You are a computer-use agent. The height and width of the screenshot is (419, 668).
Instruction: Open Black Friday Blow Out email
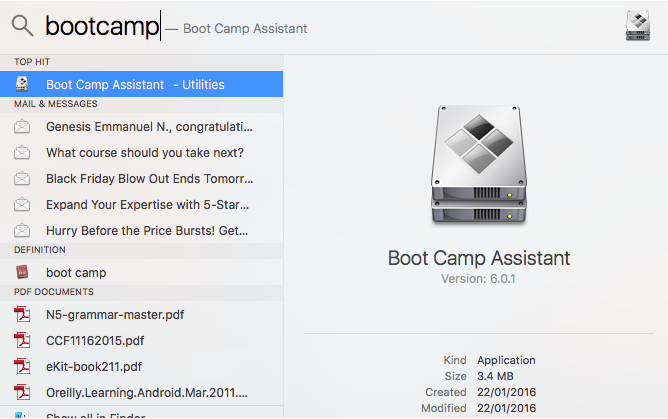click(141, 178)
